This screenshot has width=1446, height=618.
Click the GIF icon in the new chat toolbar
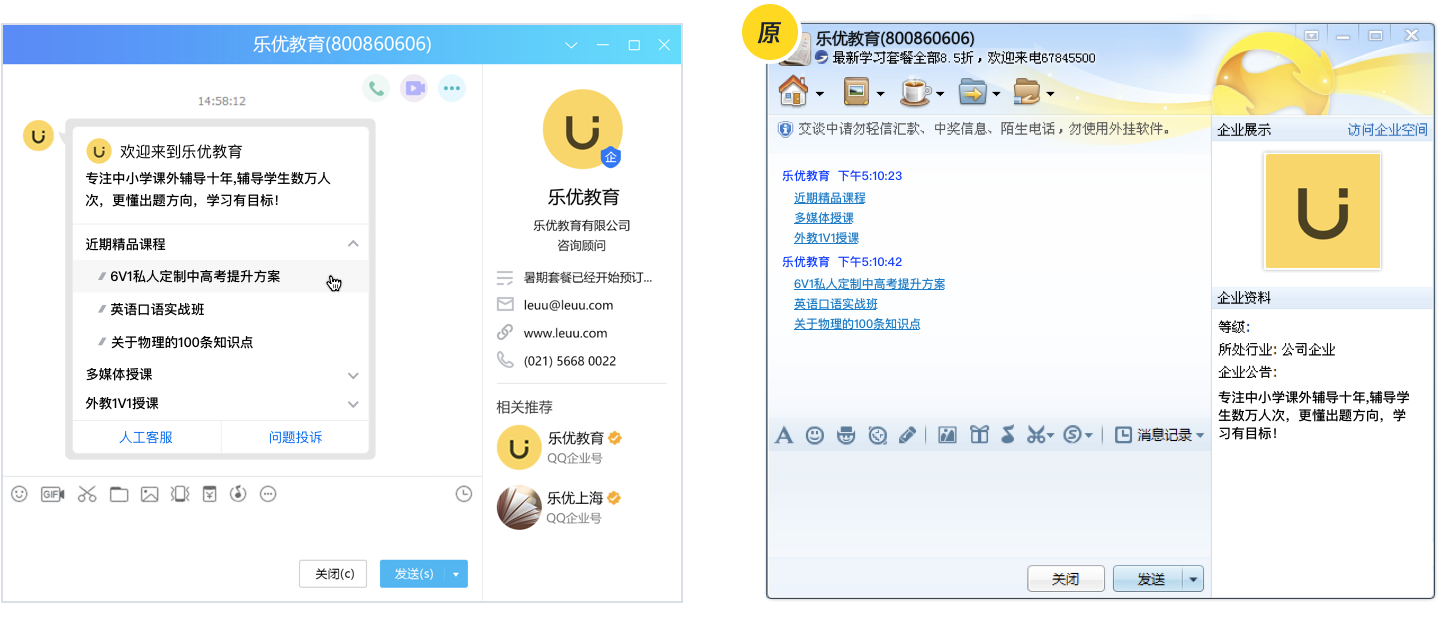pyautogui.click(x=52, y=493)
